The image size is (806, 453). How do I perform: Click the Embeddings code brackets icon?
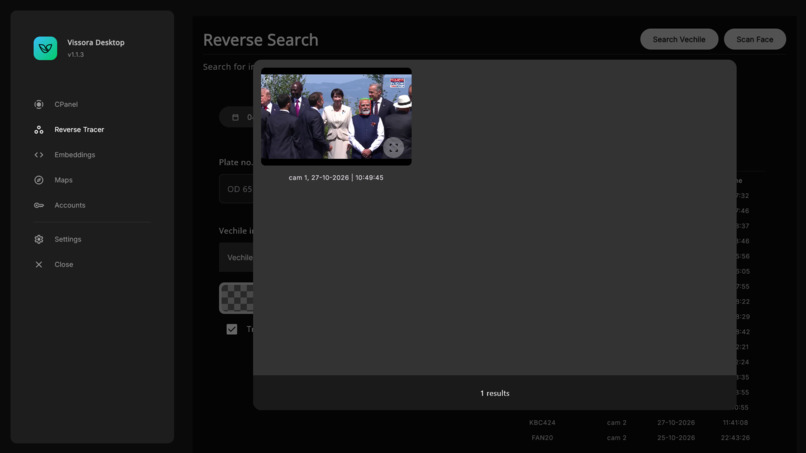coord(39,155)
